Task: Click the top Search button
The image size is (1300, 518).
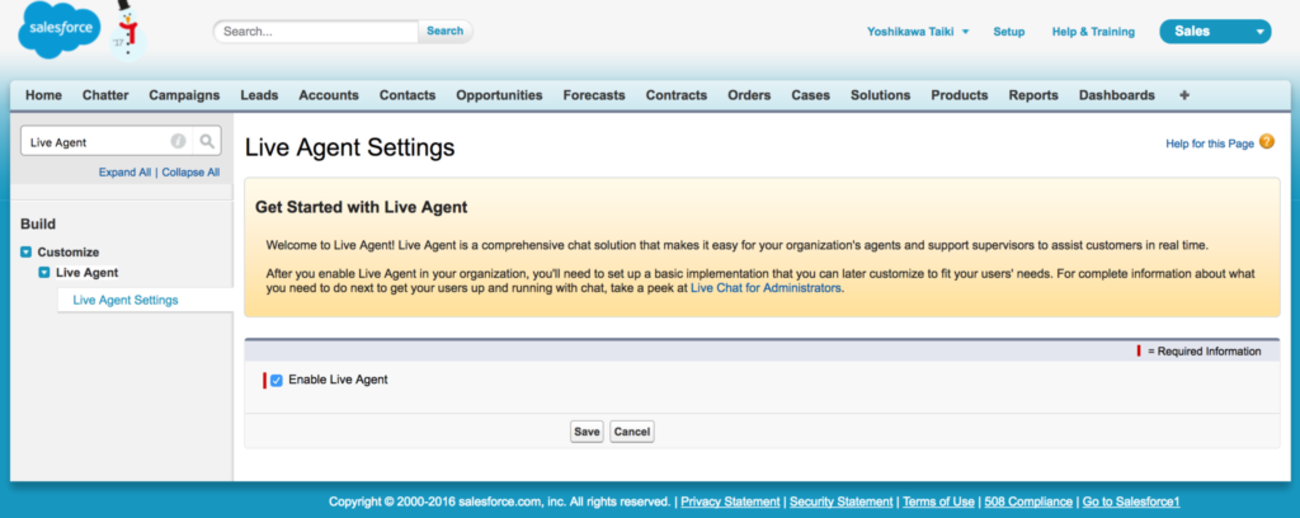Action: pos(445,31)
